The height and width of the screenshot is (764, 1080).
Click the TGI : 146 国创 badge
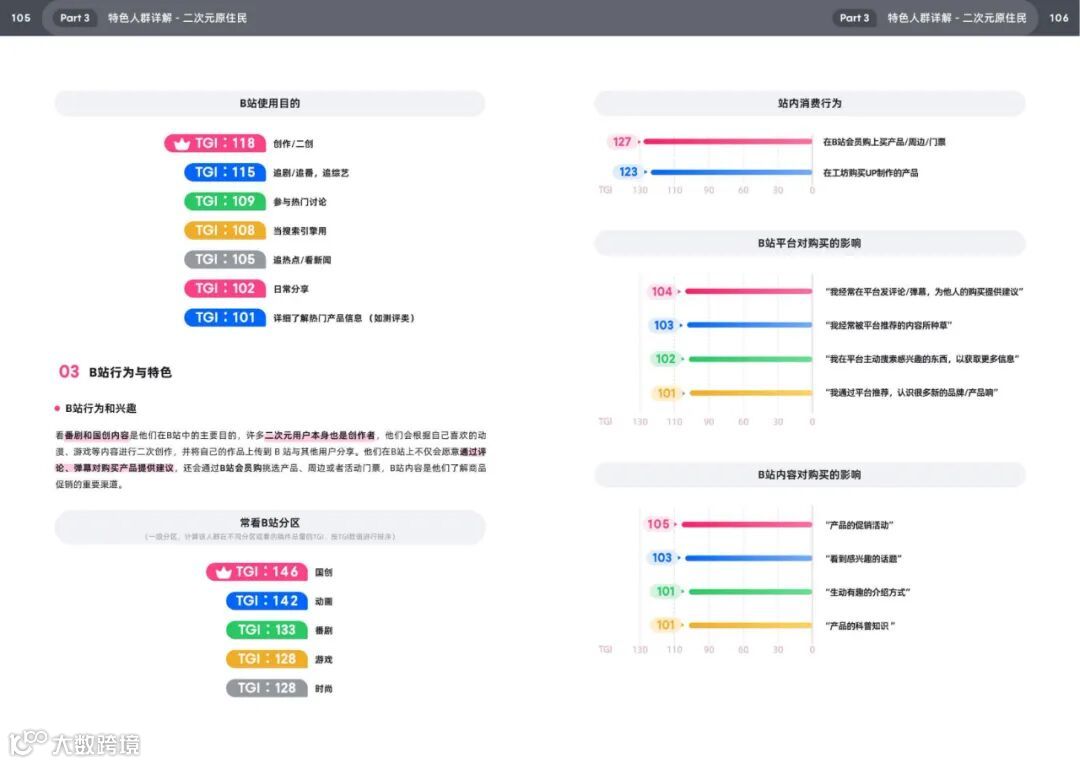coord(257,572)
